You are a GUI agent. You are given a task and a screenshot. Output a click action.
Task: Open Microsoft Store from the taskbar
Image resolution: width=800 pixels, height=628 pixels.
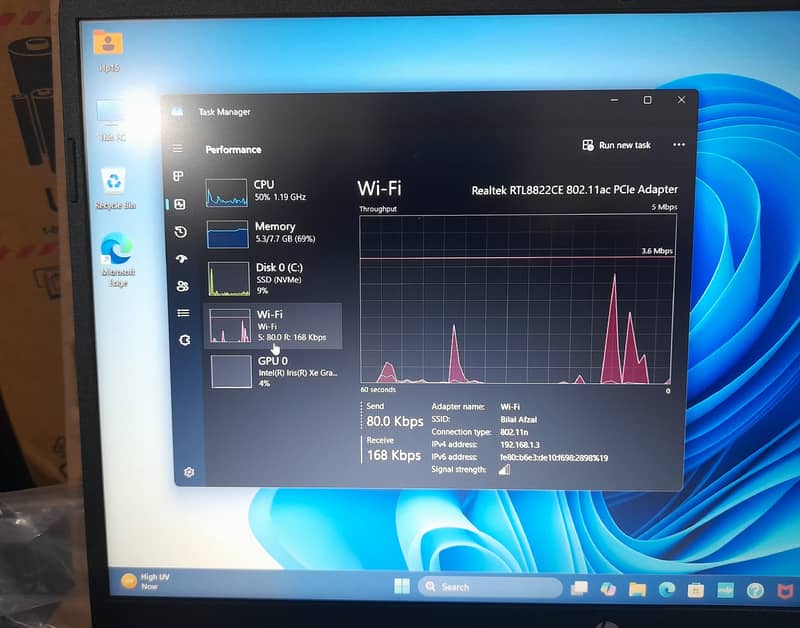click(695, 590)
